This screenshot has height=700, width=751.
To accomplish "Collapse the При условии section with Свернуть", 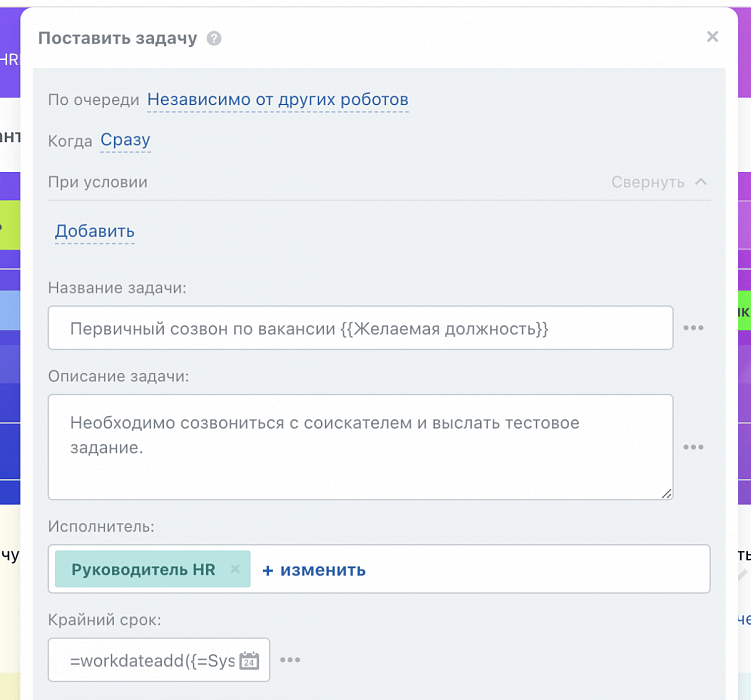I will 648,182.
